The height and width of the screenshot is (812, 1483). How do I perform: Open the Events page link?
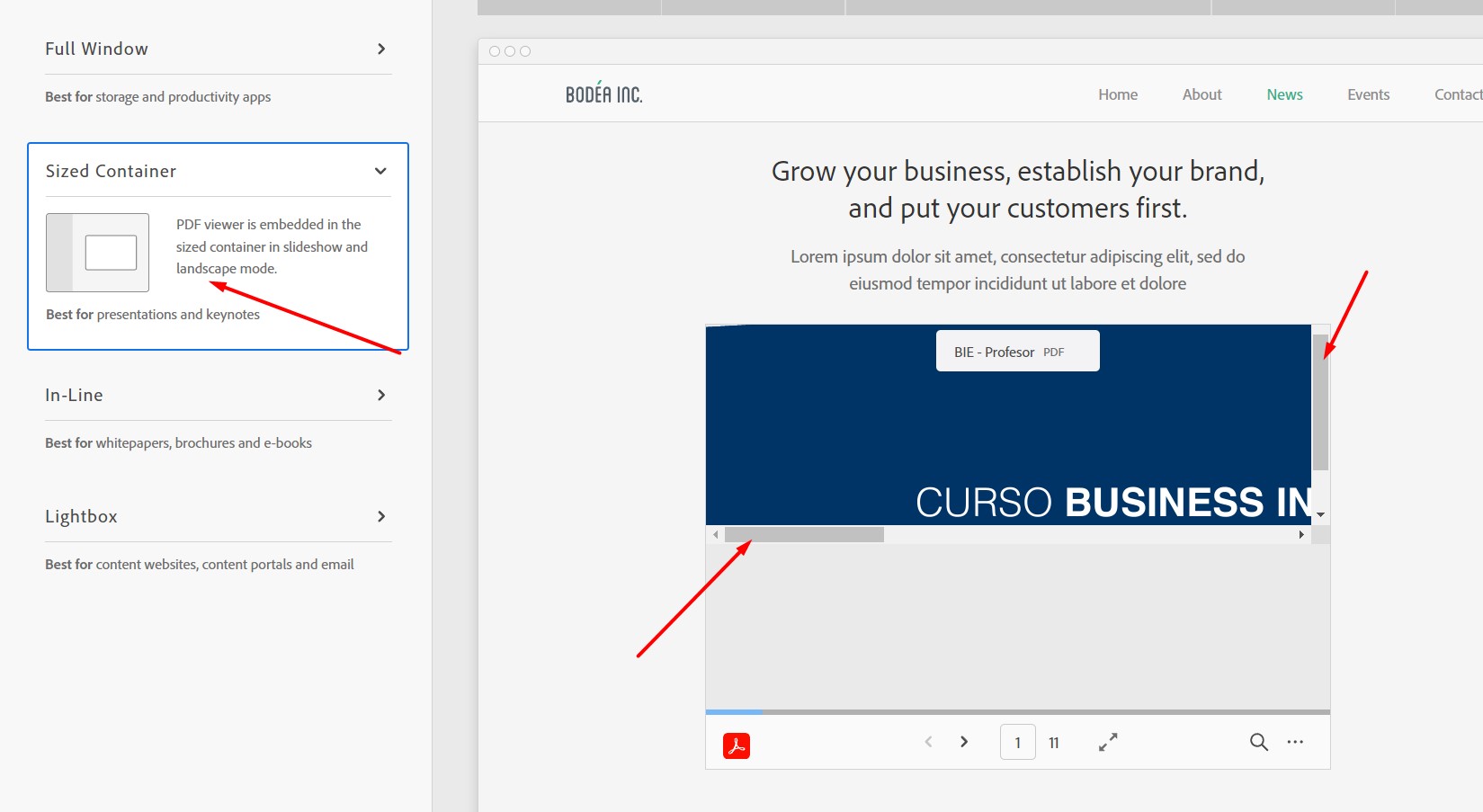click(1368, 94)
